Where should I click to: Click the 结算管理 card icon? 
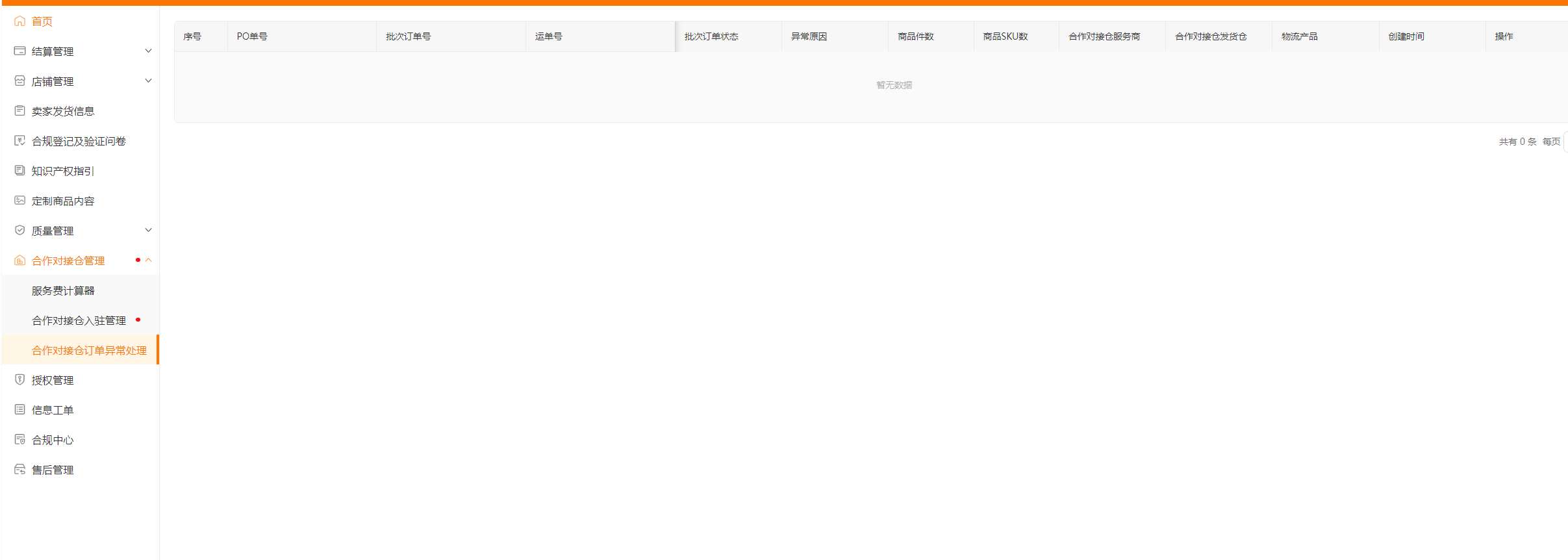(20, 51)
